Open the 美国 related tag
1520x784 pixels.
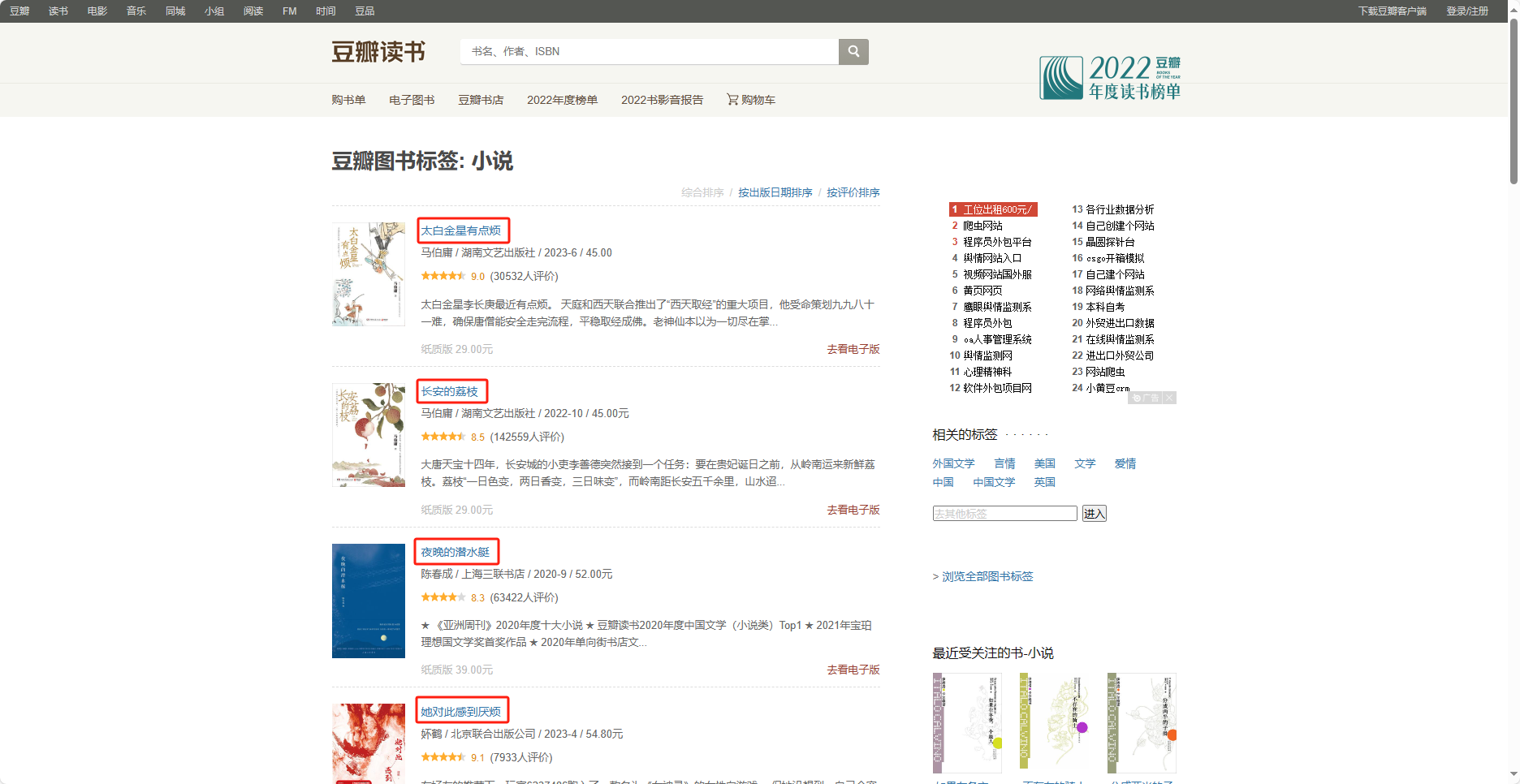pyautogui.click(x=1045, y=463)
